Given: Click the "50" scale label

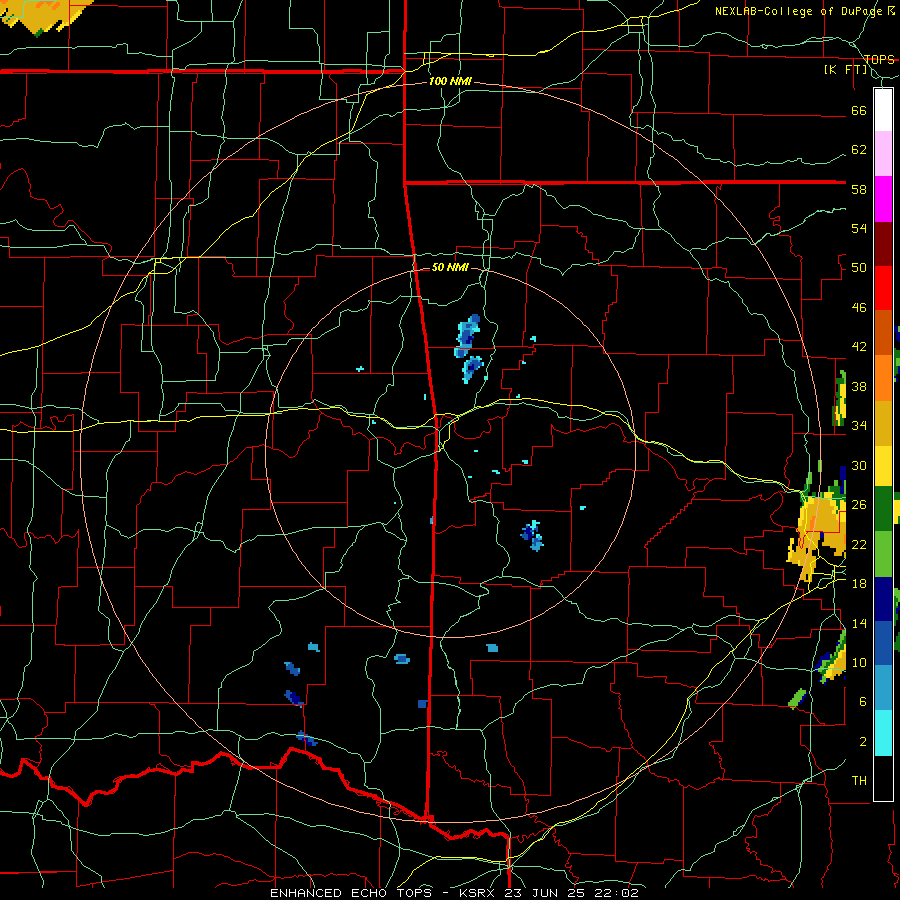Looking at the screenshot, I should coord(859,268).
